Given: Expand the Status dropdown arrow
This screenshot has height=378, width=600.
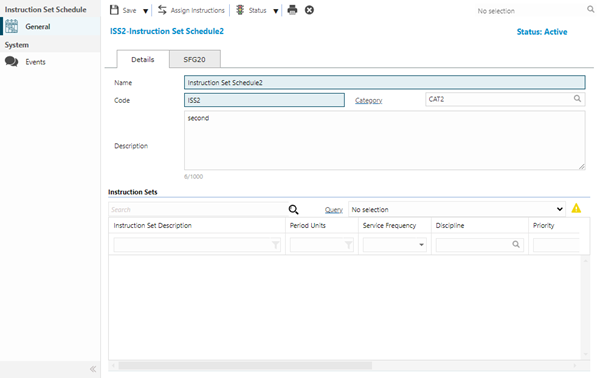Looking at the screenshot, I should [x=276, y=11].
